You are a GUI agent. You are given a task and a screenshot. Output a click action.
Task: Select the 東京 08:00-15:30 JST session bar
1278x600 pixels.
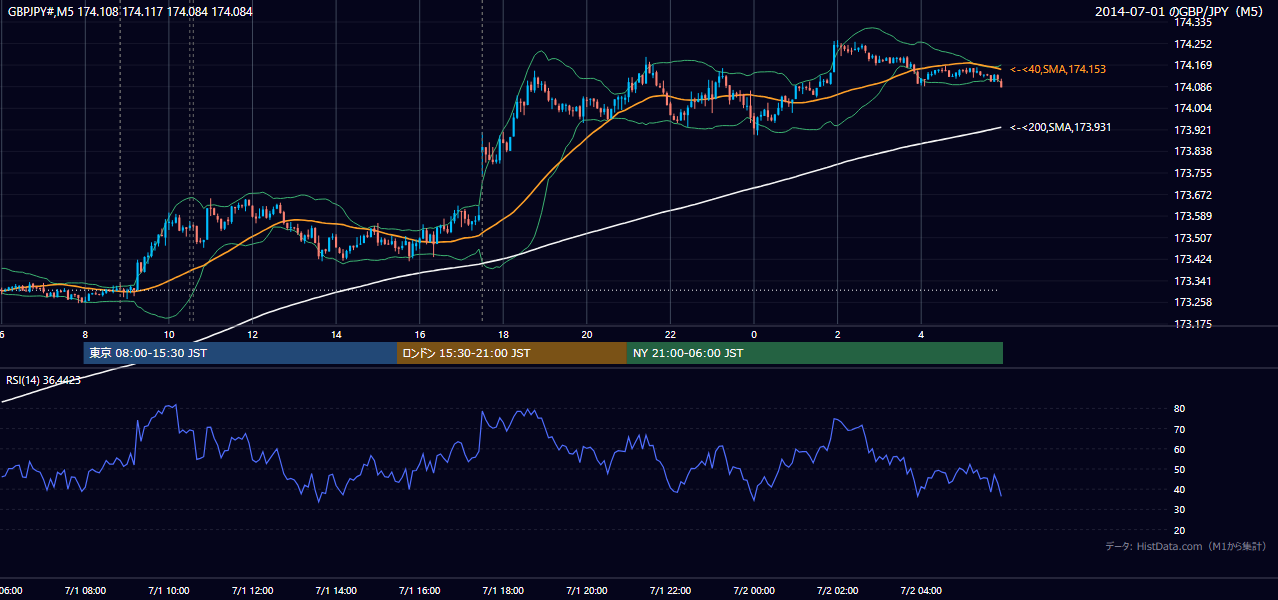[240, 353]
